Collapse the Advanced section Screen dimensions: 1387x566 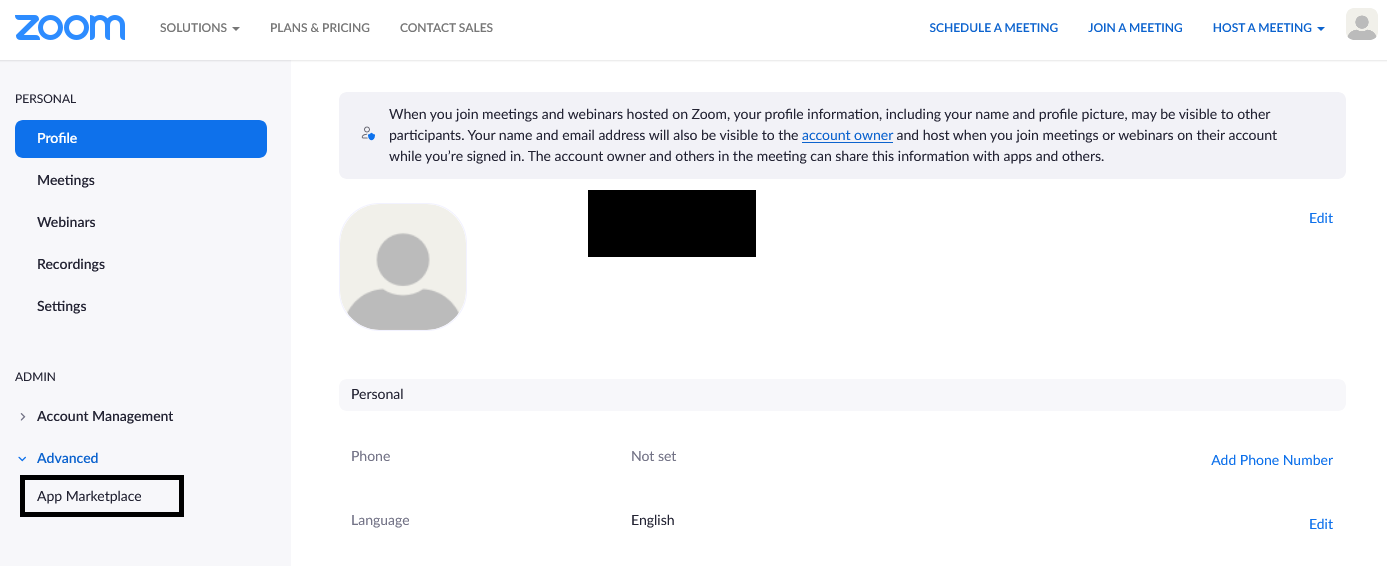point(67,458)
